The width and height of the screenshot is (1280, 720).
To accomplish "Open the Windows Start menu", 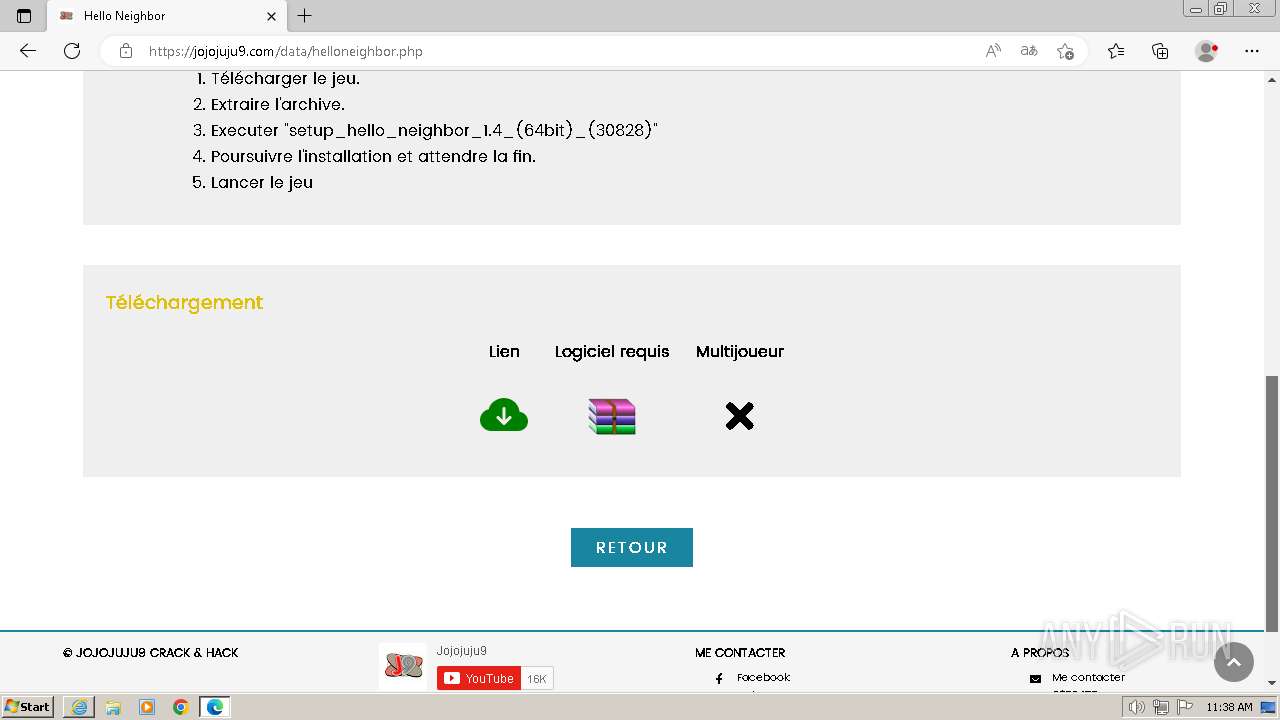I will point(27,706).
